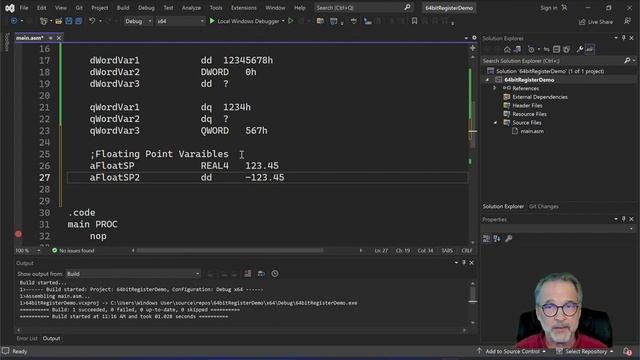Click the search magnifier in the title bar
Viewport: 640px width, 360px height.
(407, 7)
